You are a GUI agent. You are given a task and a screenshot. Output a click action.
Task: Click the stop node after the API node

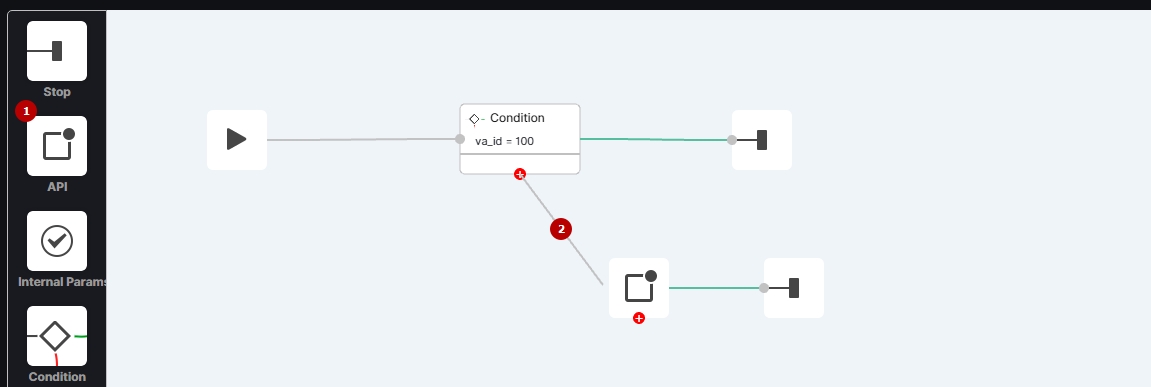click(794, 288)
